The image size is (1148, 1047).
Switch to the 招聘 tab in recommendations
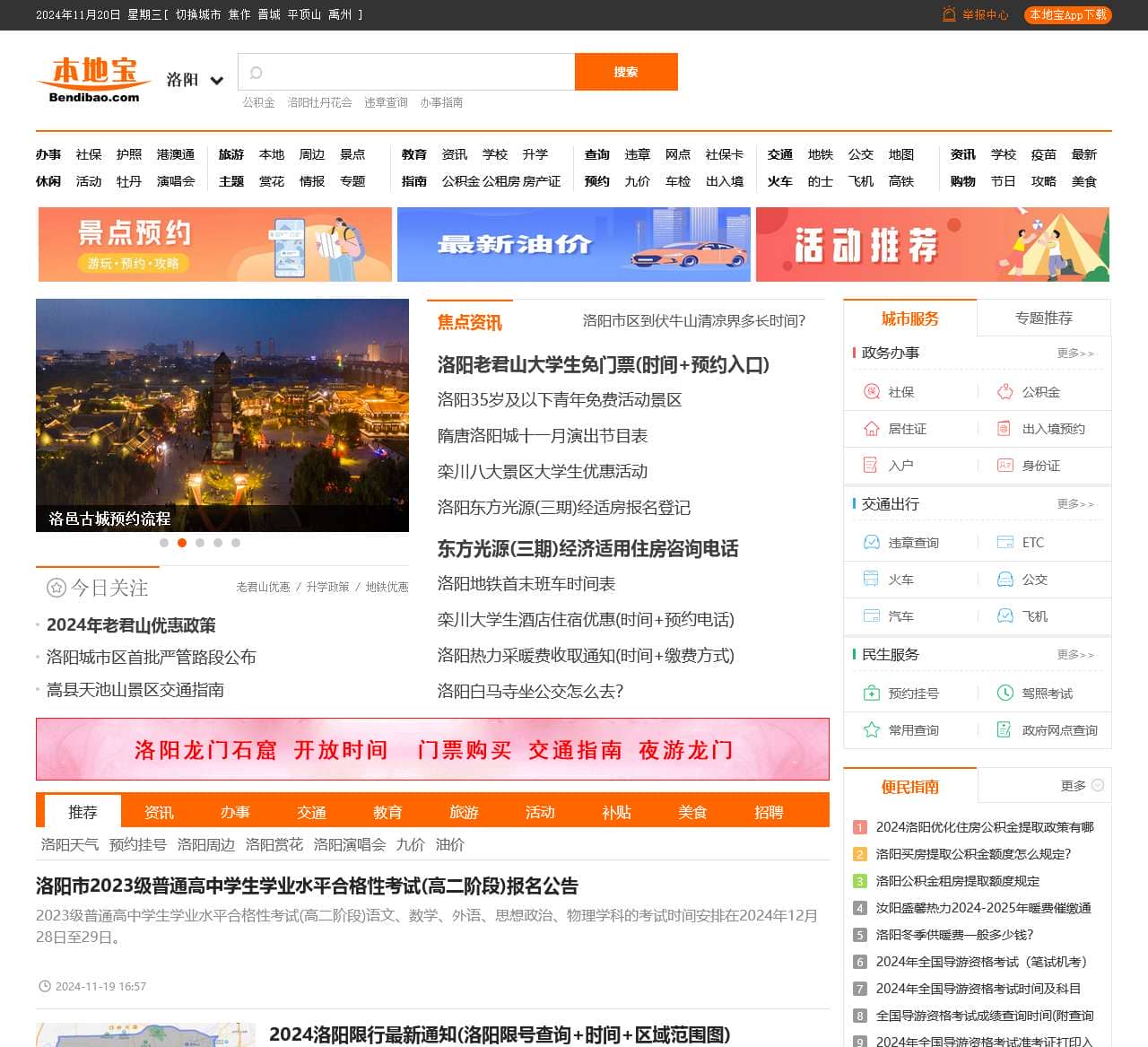point(770,812)
